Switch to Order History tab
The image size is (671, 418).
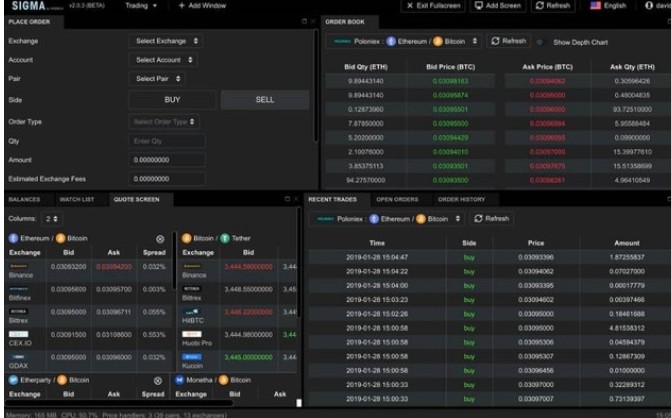(x=461, y=199)
